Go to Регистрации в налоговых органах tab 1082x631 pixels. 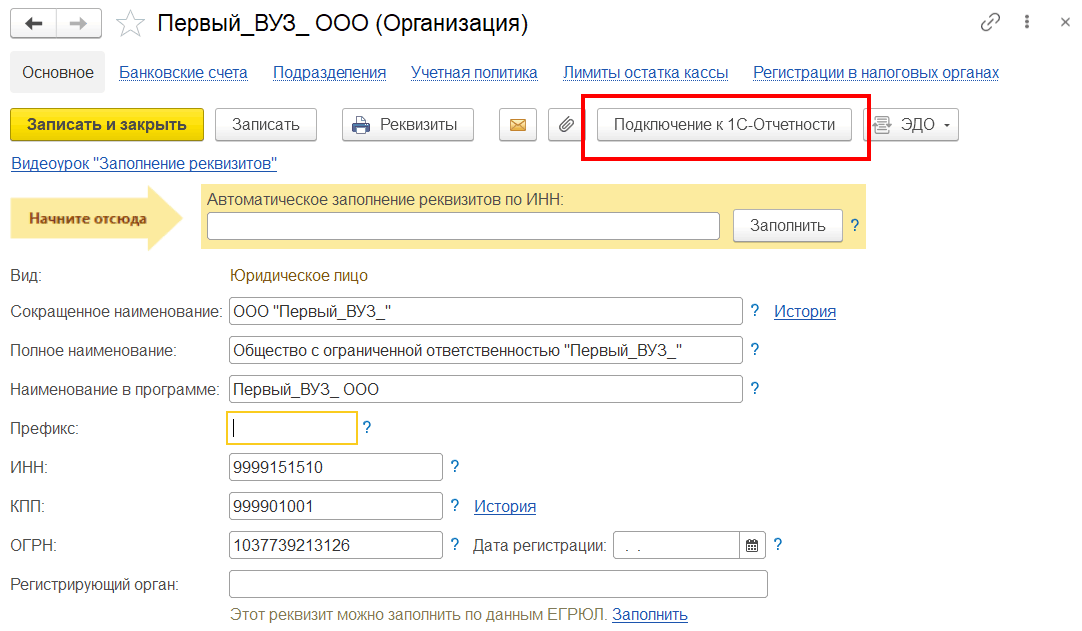pos(876,72)
